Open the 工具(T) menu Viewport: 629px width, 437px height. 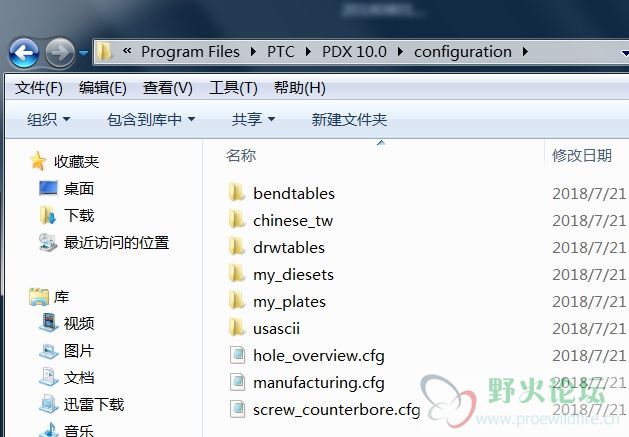233,88
